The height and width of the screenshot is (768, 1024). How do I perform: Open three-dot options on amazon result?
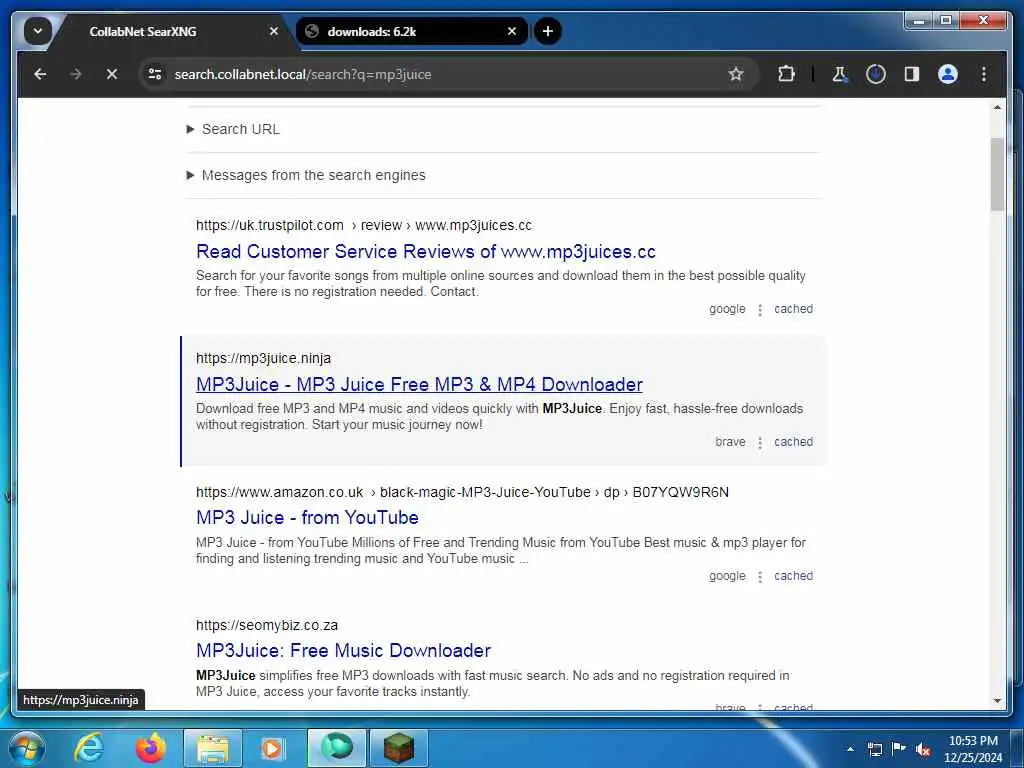[760, 577]
